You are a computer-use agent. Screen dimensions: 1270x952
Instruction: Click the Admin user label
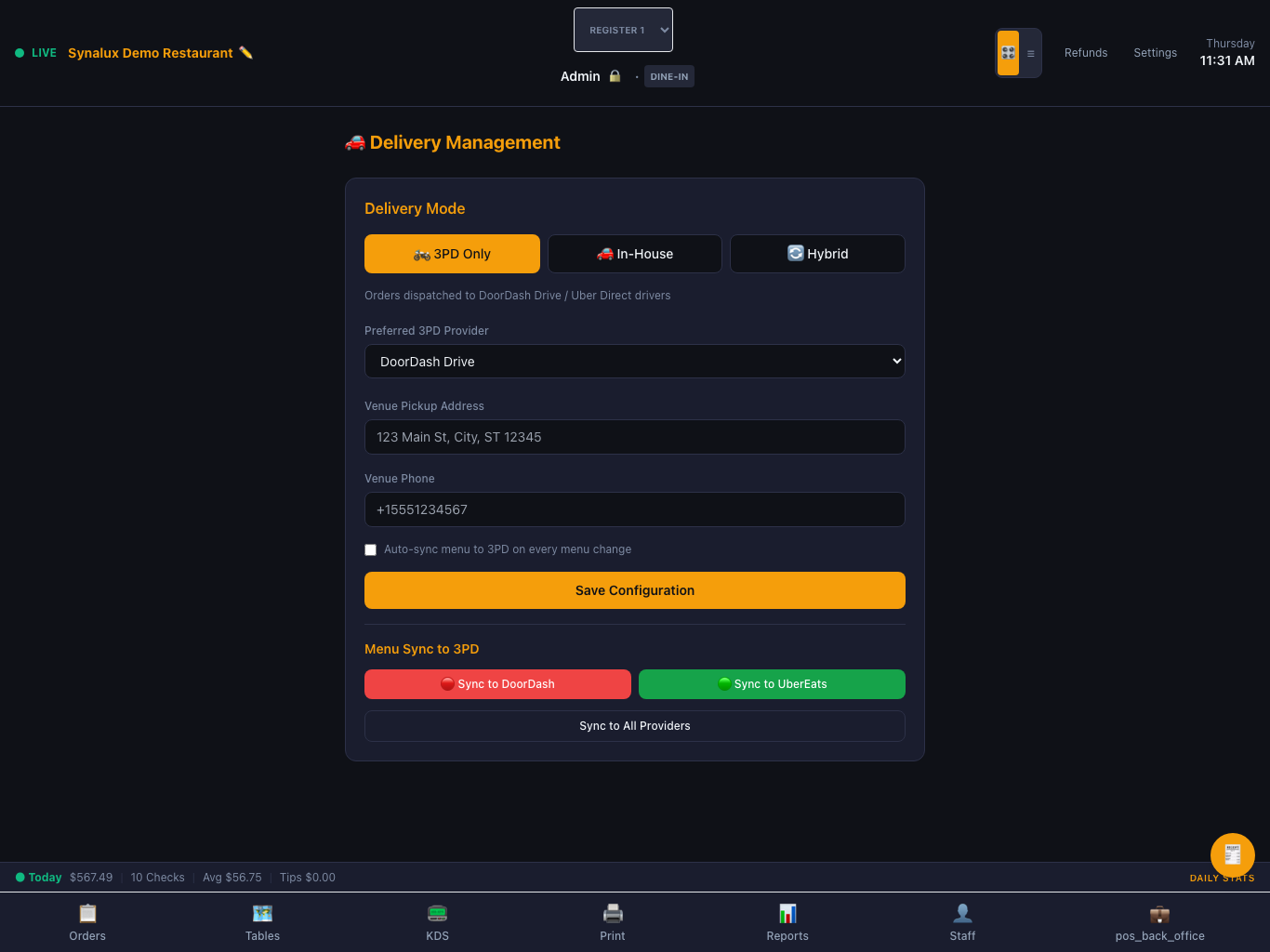point(580,76)
